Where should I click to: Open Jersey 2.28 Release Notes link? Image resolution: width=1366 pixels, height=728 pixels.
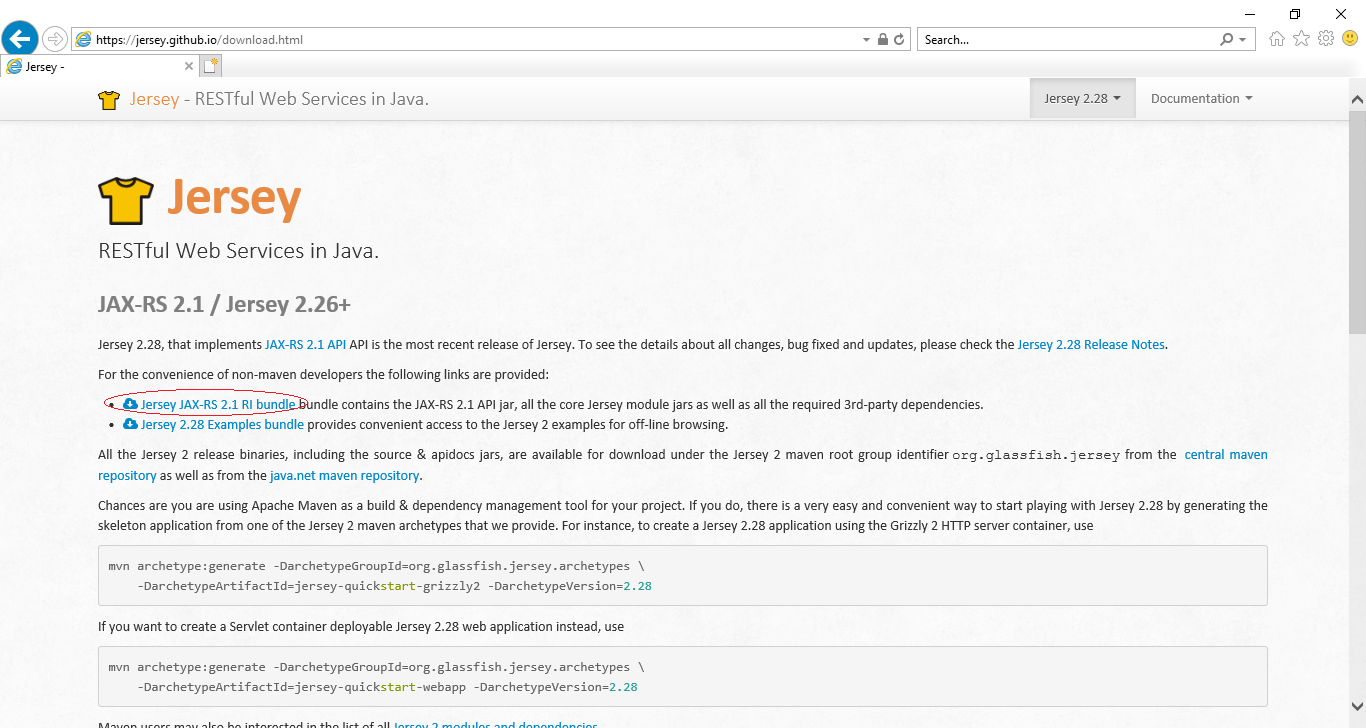[1091, 345]
